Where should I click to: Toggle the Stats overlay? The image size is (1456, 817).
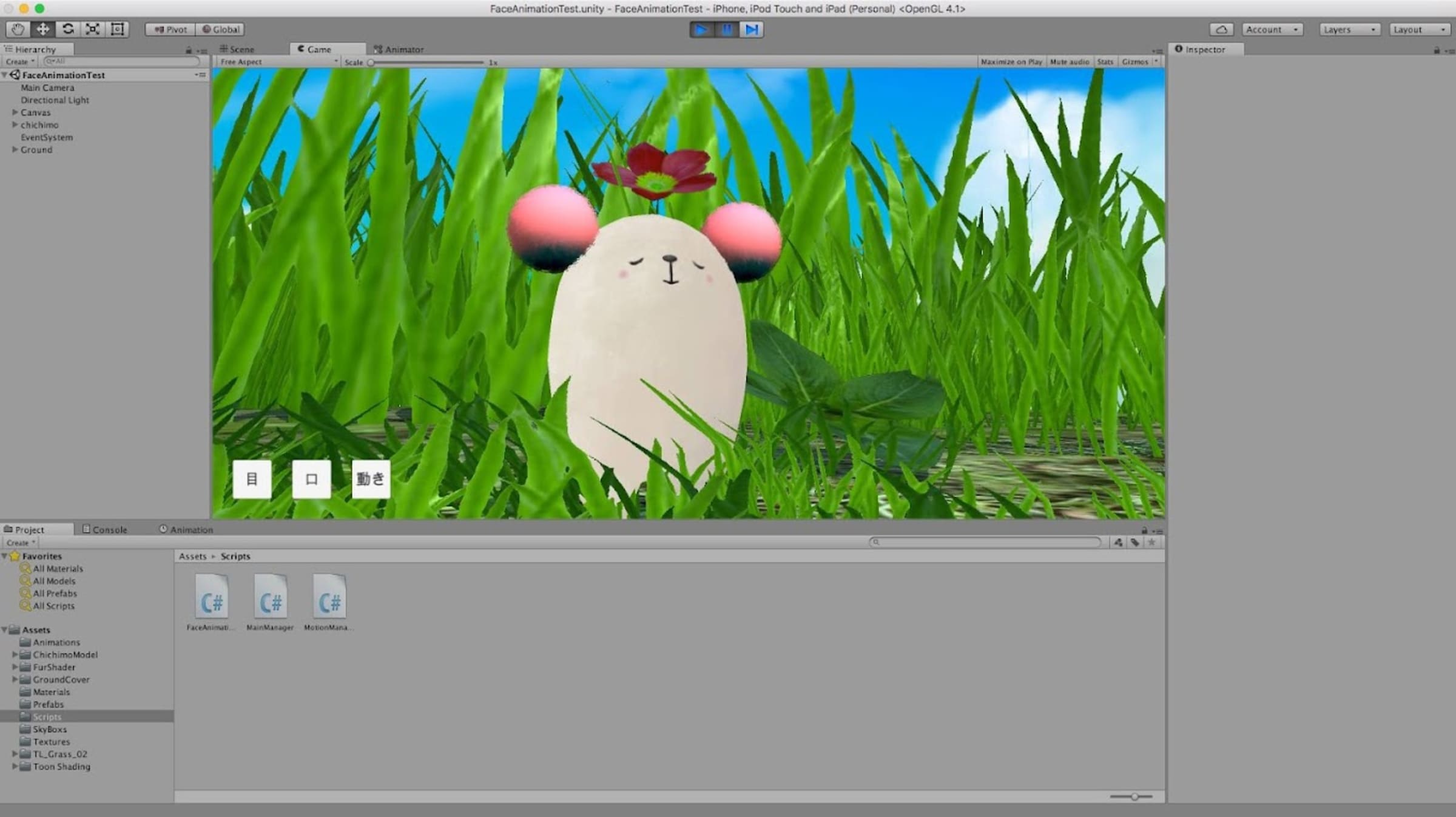pos(1105,62)
